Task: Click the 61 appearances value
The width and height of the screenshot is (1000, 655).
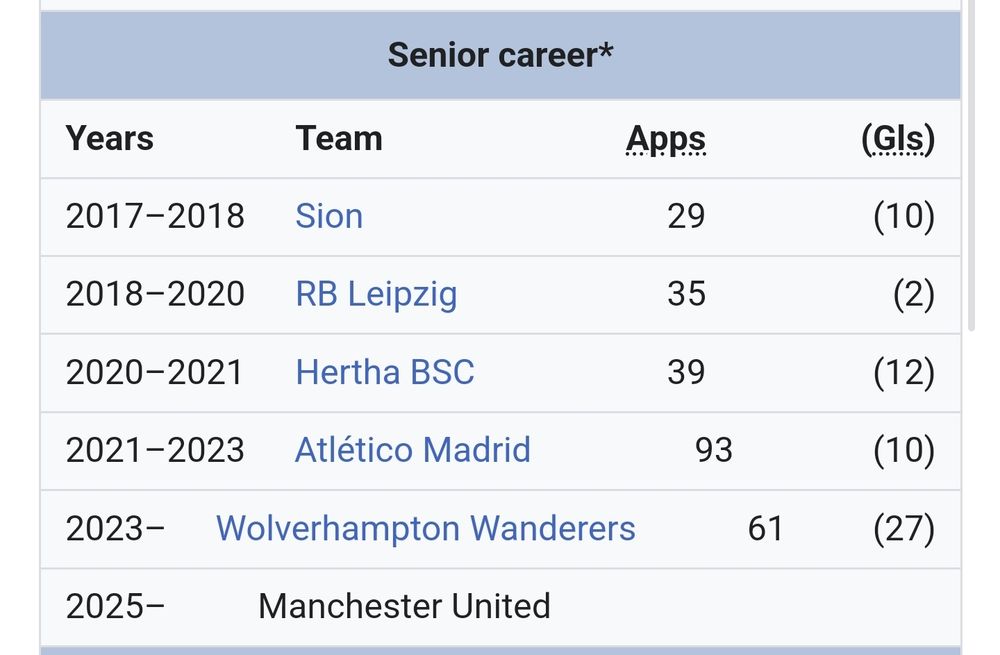Action: (765, 529)
